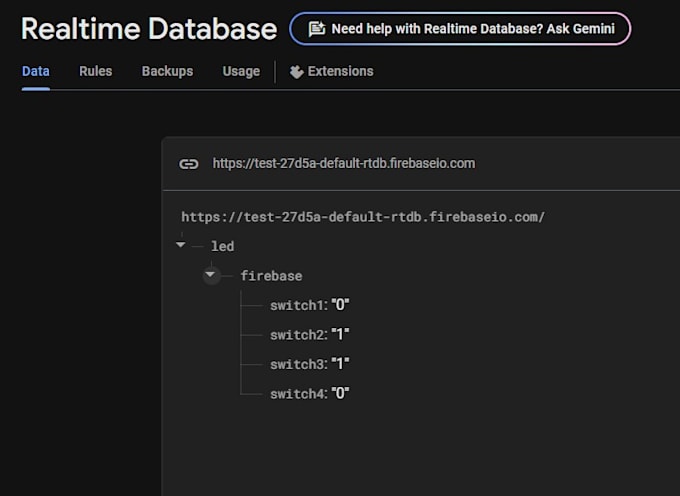Edit the switch1 value "0"
Image resolution: width=680 pixels, height=496 pixels.
pos(340,305)
